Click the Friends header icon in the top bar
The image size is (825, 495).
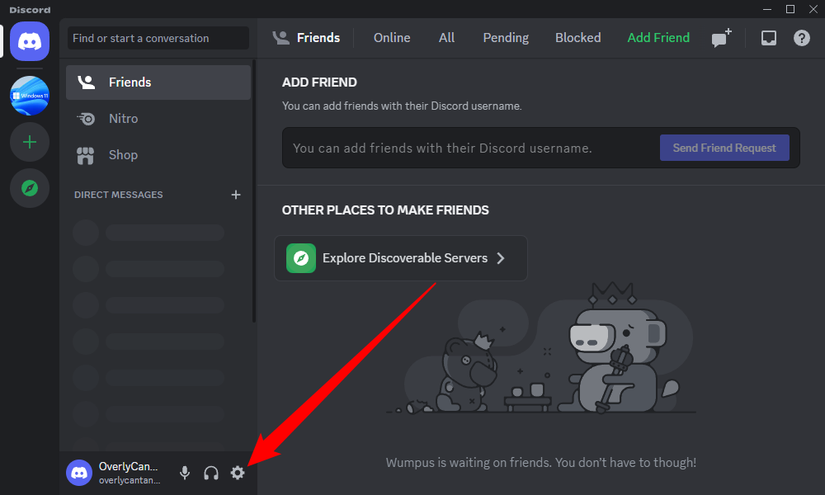tap(280, 38)
